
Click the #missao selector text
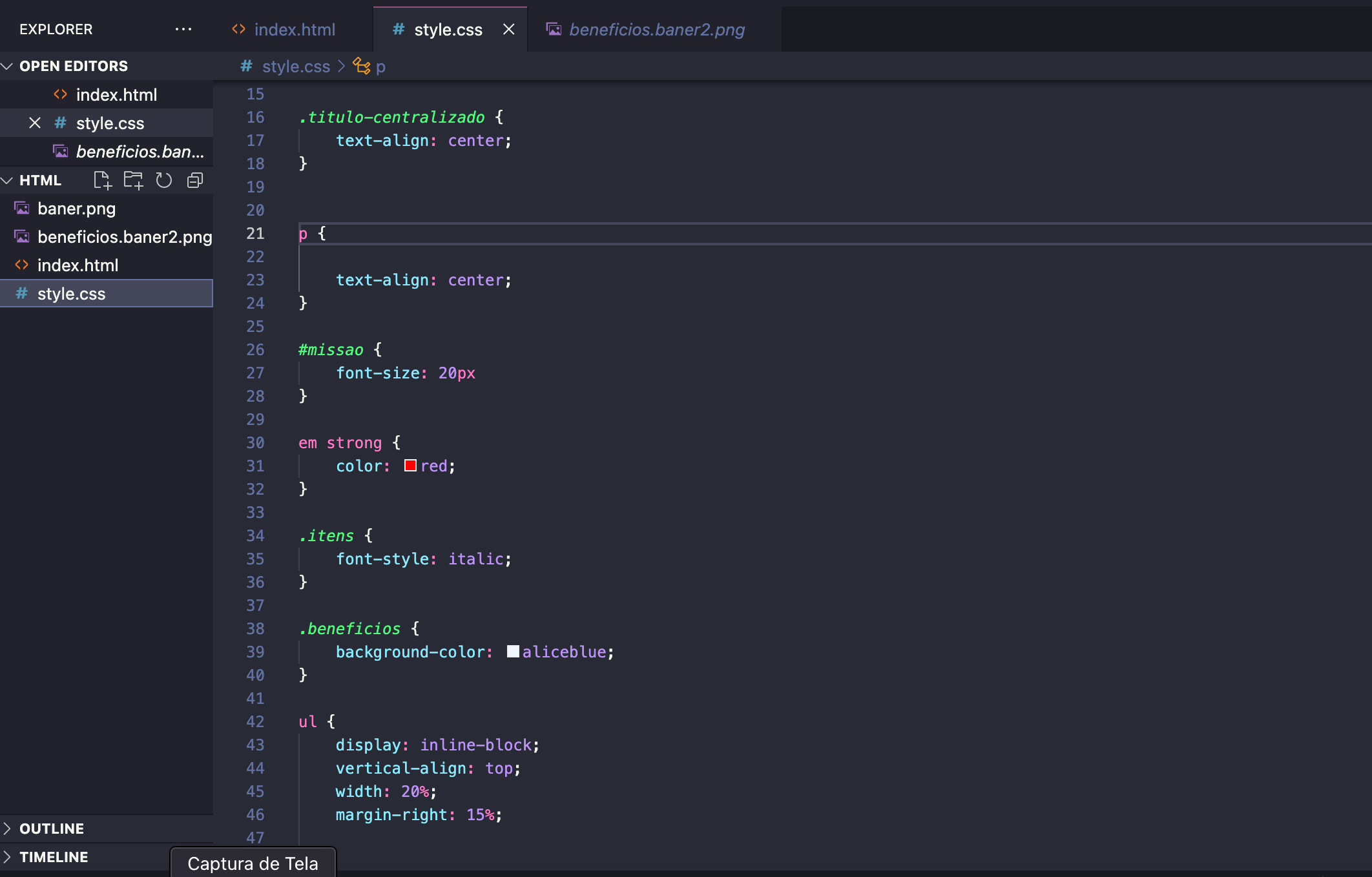[331, 349]
